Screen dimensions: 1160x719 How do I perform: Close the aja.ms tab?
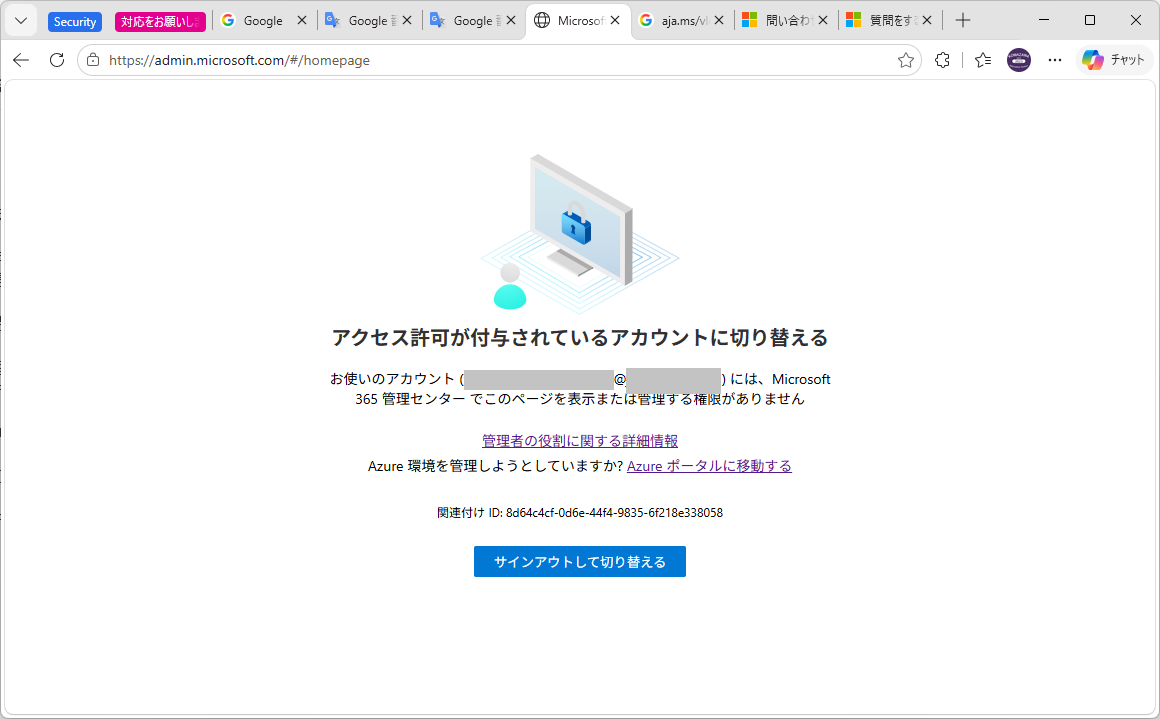tap(718, 21)
